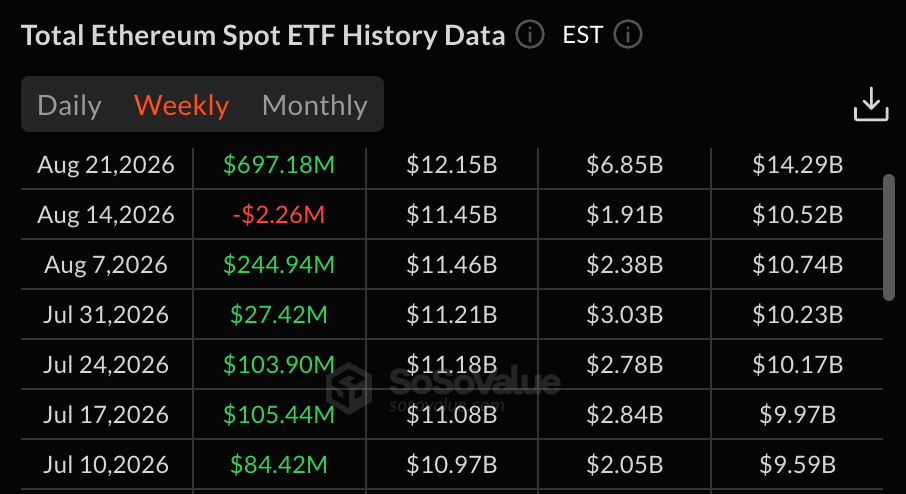Click the -$2.26M outflow value
Image resolution: width=906 pixels, height=494 pixels.
279,215
